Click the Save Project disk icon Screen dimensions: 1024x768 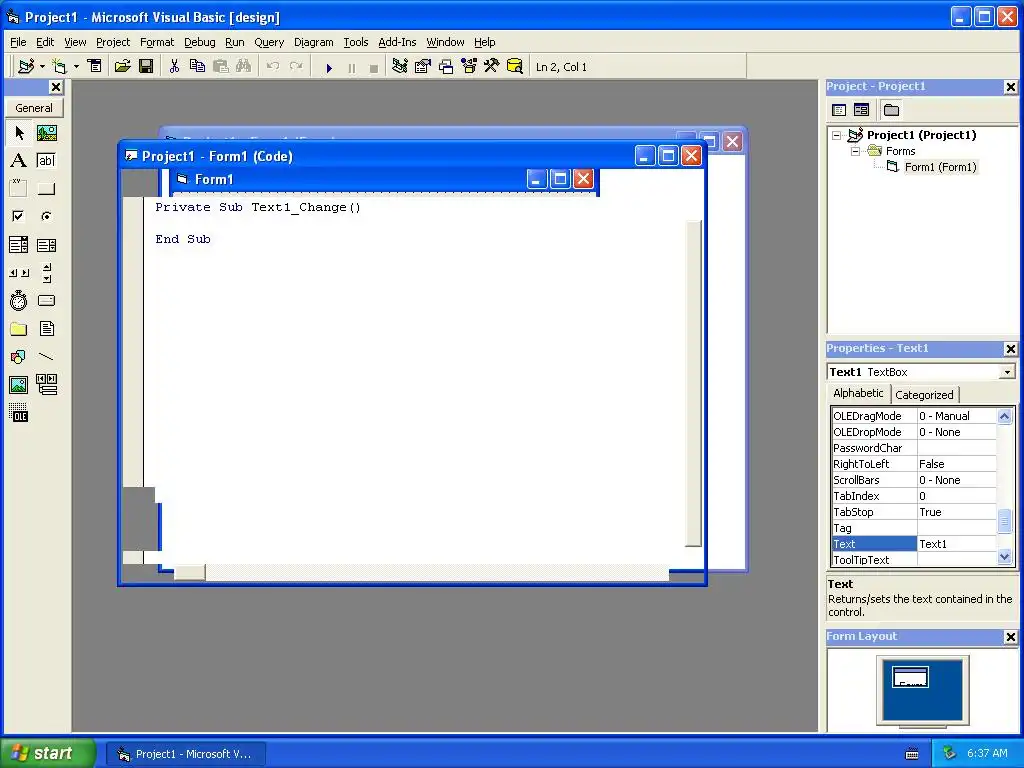(146, 67)
